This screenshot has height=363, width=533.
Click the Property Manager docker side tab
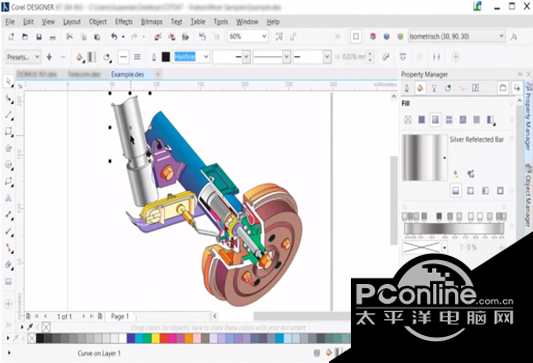tap(528, 117)
